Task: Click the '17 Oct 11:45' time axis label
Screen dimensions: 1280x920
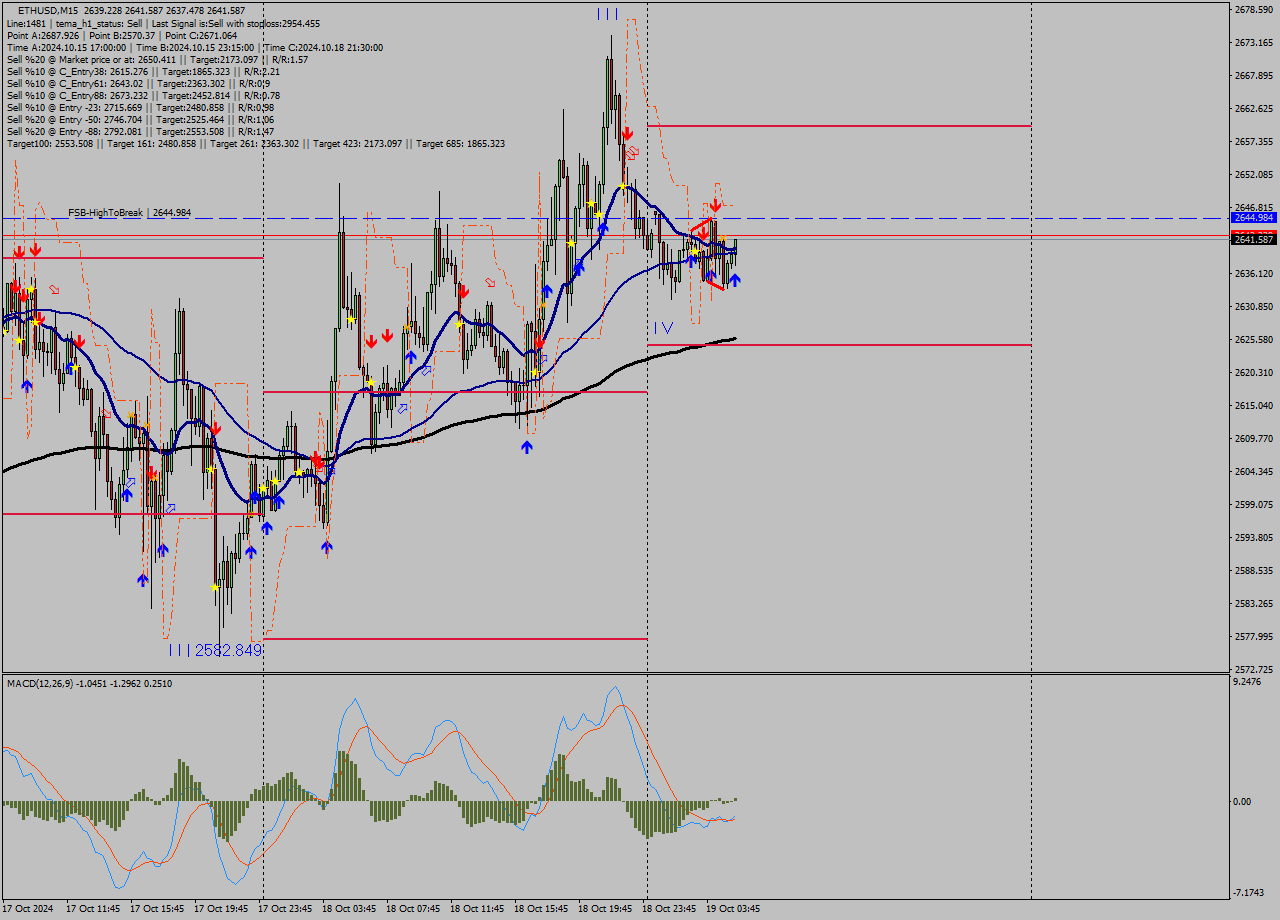Action: click(x=94, y=909)
